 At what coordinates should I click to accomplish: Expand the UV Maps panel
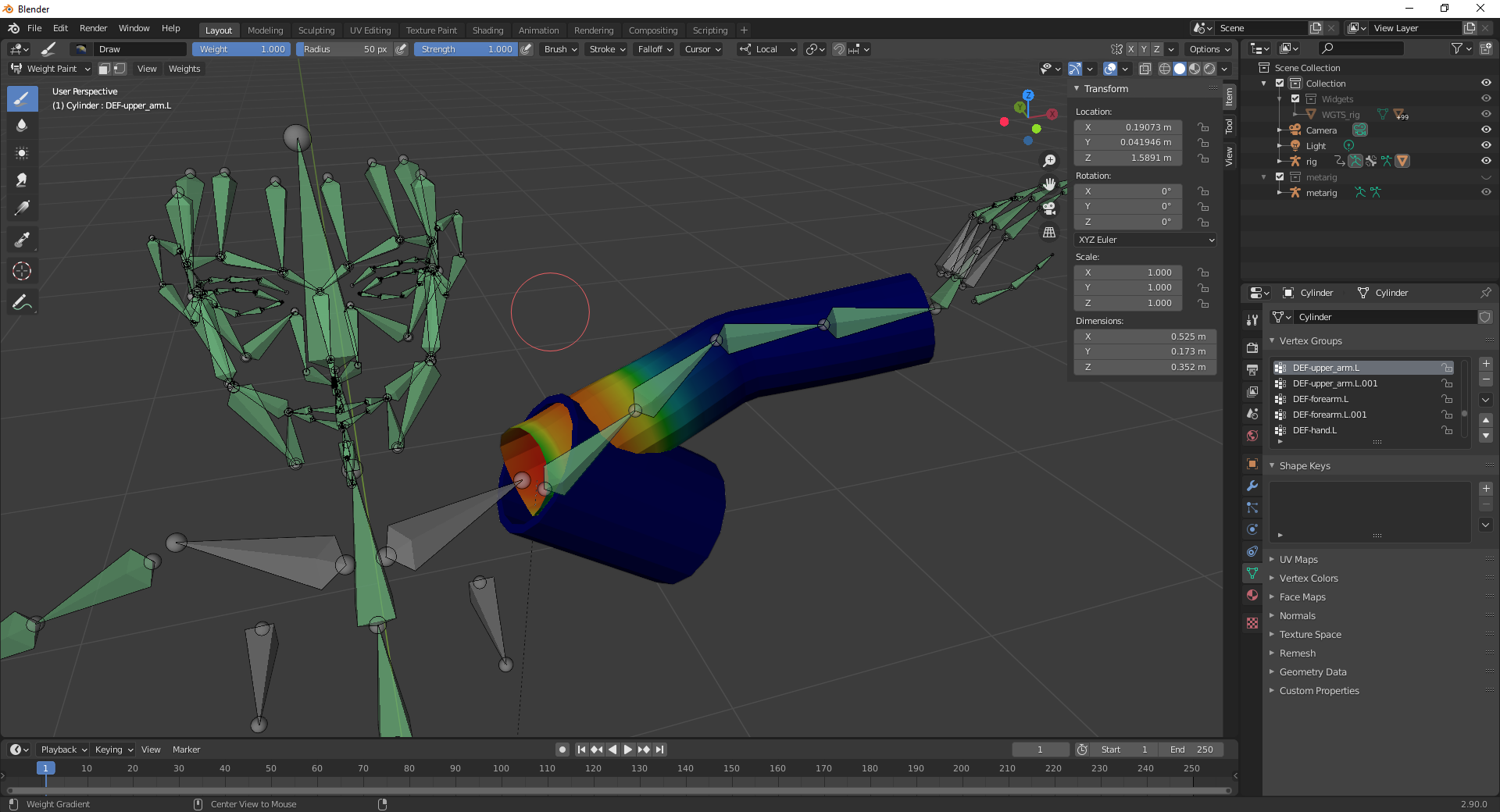click(1298, 560)
